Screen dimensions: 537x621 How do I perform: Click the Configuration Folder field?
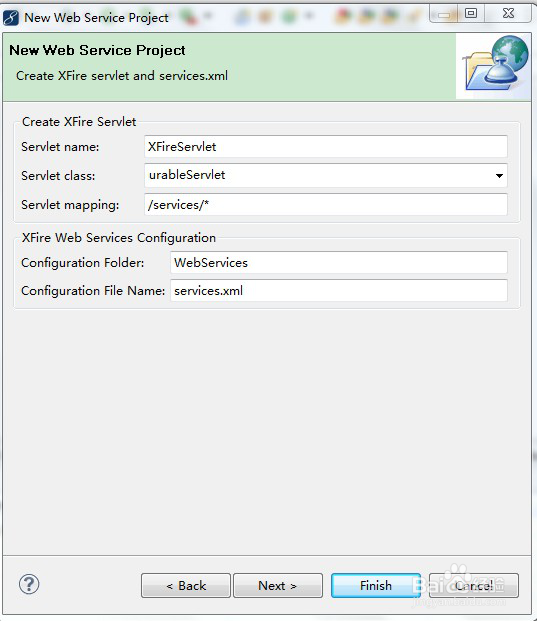pos(339,262)
